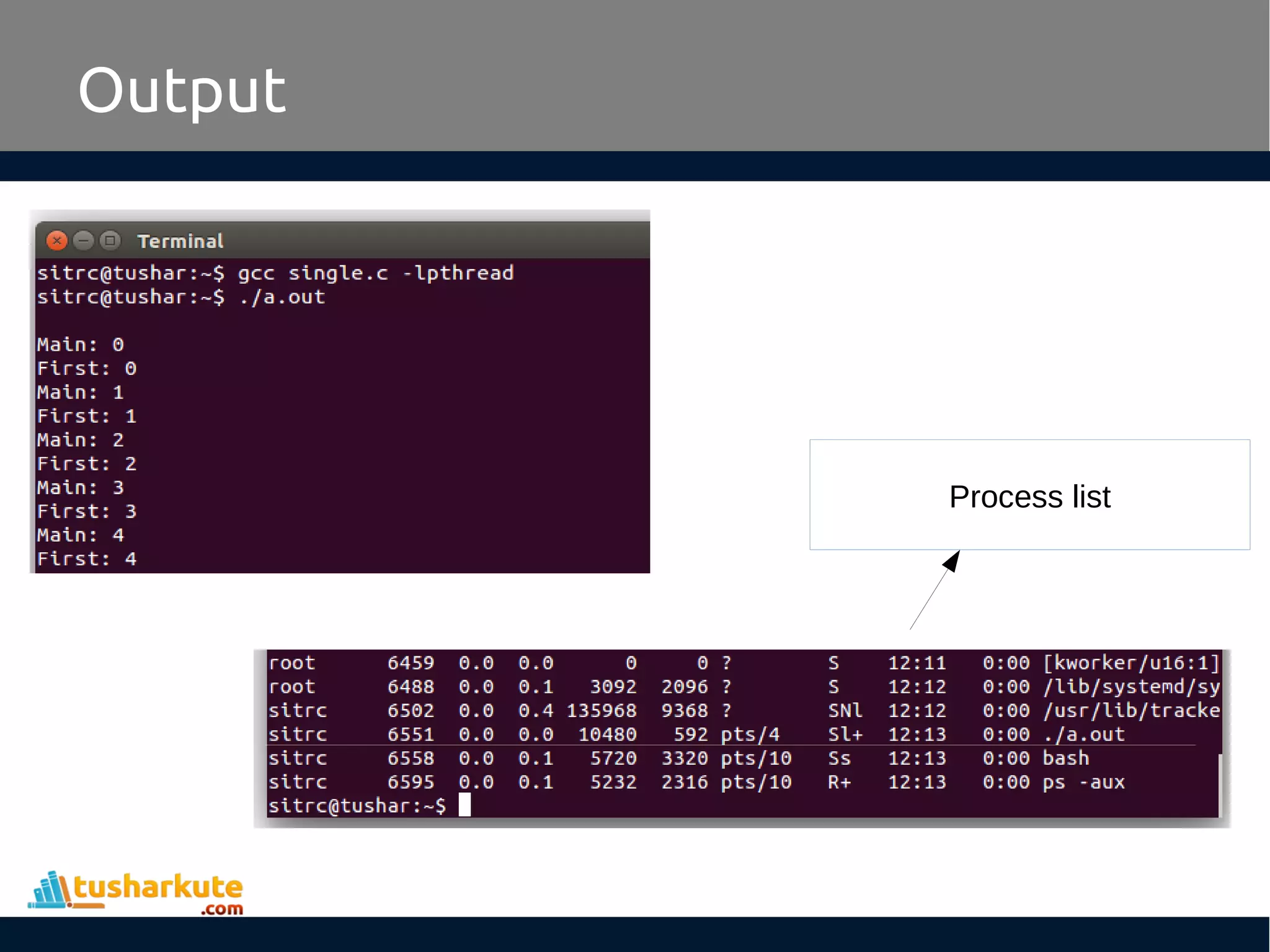1270x952 pixels.
Task: Click the 'Main: 0' output line
Action: point(81,345)
